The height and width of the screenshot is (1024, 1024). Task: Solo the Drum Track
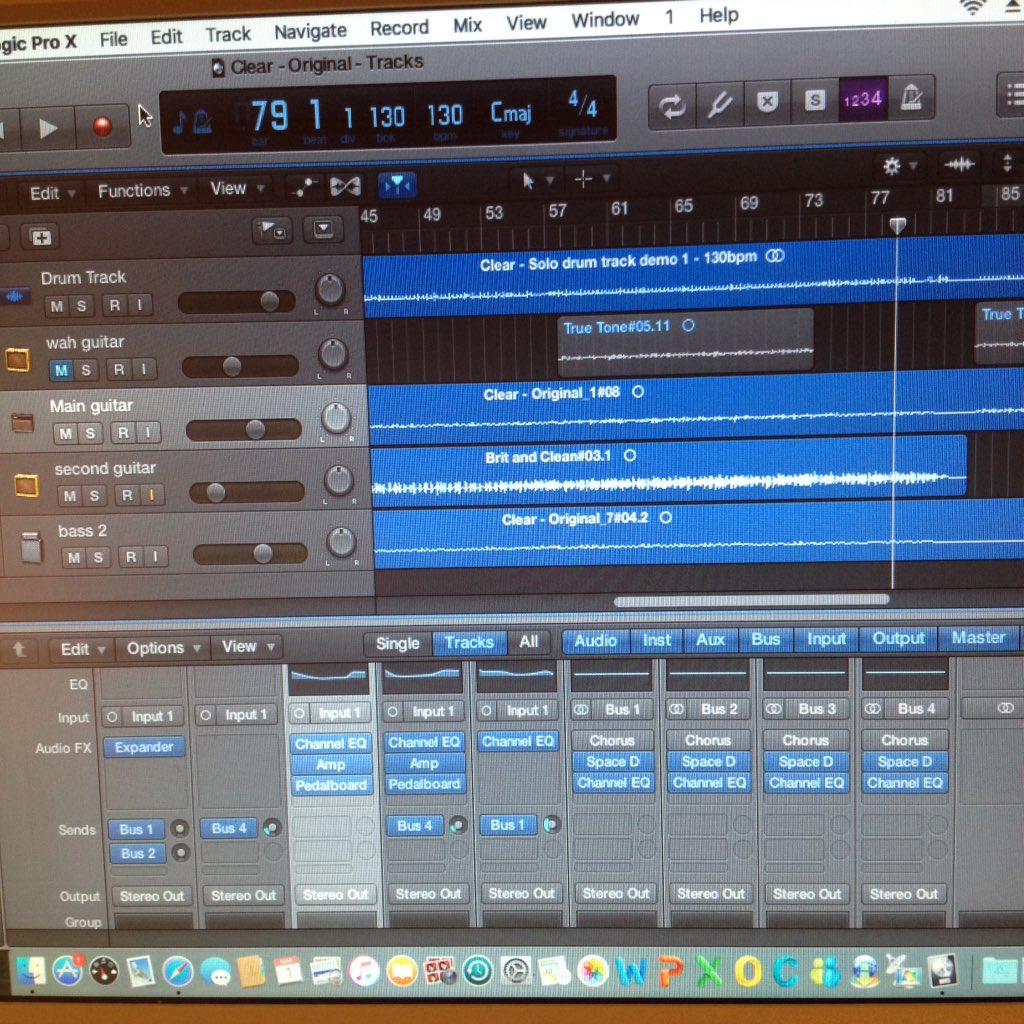pyautogui.click(x=82, y=306)
